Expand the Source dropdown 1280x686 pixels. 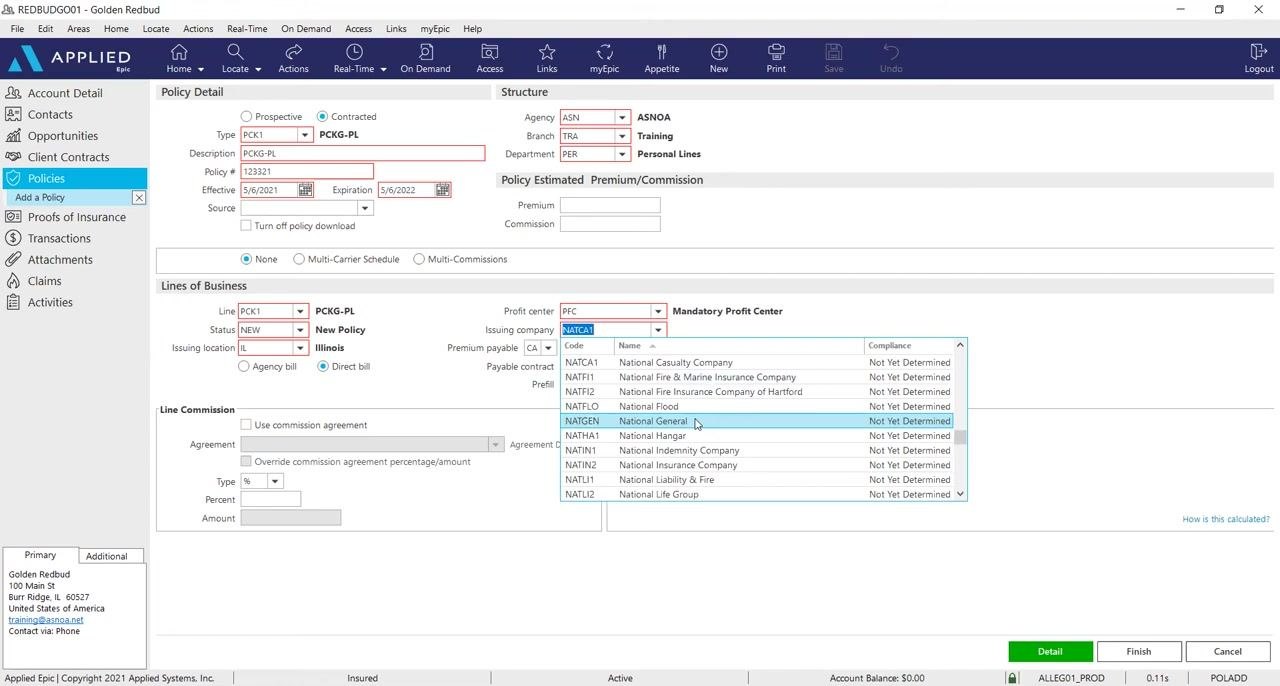pyautogui.click(x=365, y=208)
